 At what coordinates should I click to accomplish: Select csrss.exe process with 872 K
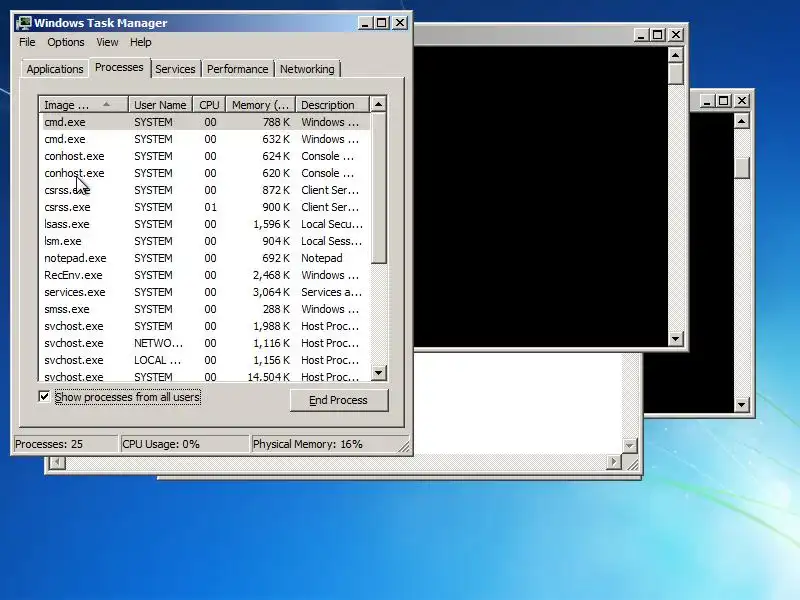click(x=204, y=190)
